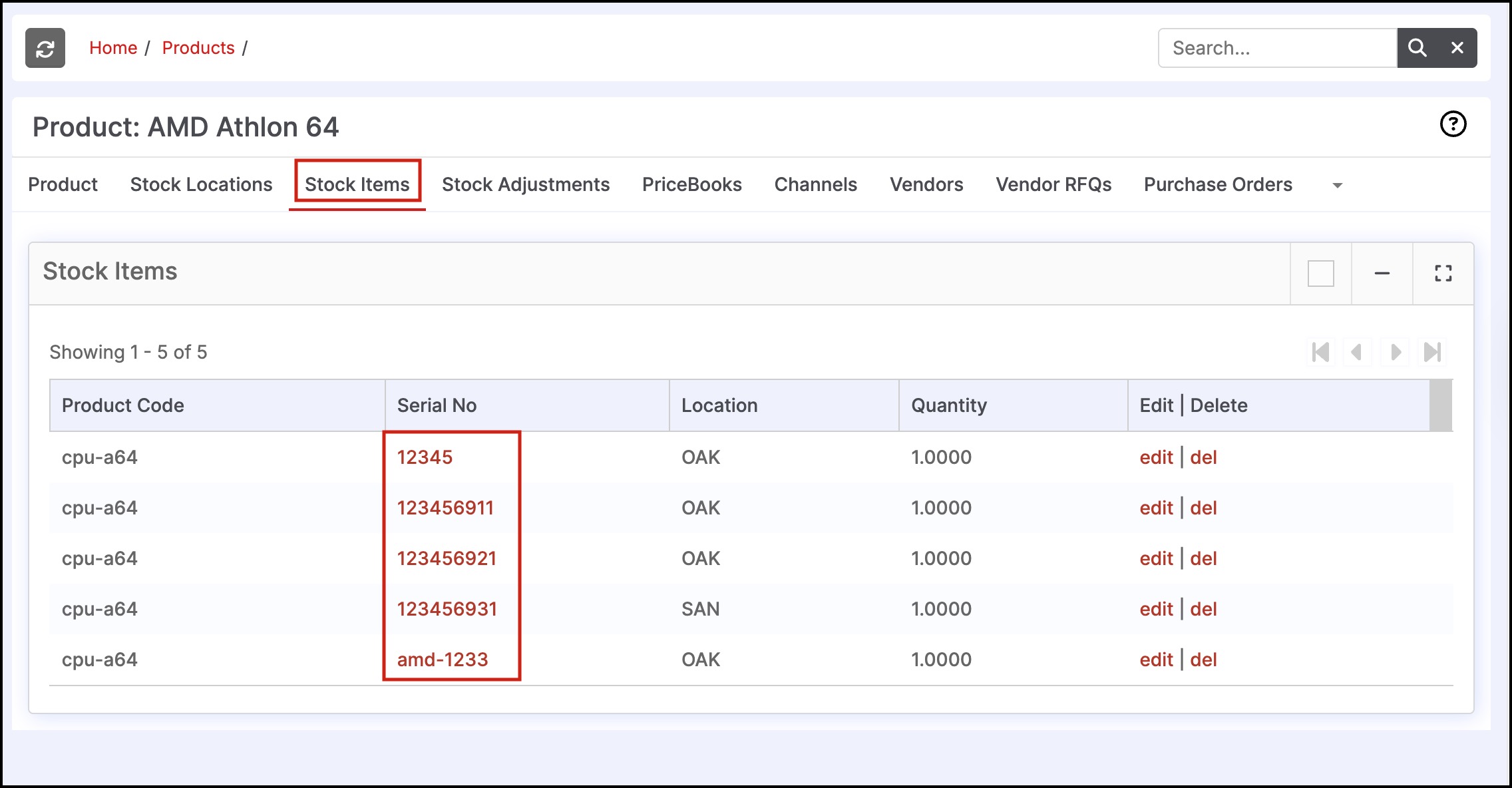Delete the stock item 12345
1512x788 pixels.
tap(1203, 457)
